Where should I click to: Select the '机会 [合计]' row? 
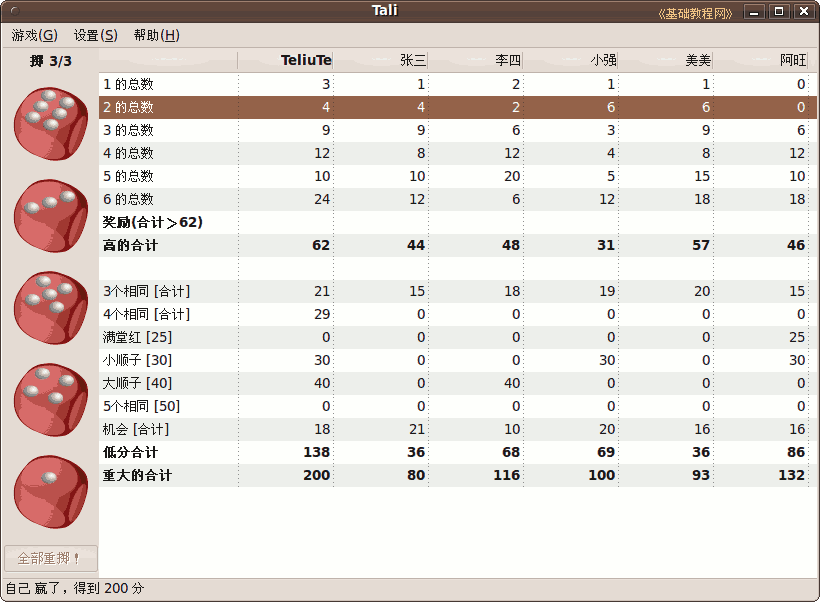click(x=458, y=429)
